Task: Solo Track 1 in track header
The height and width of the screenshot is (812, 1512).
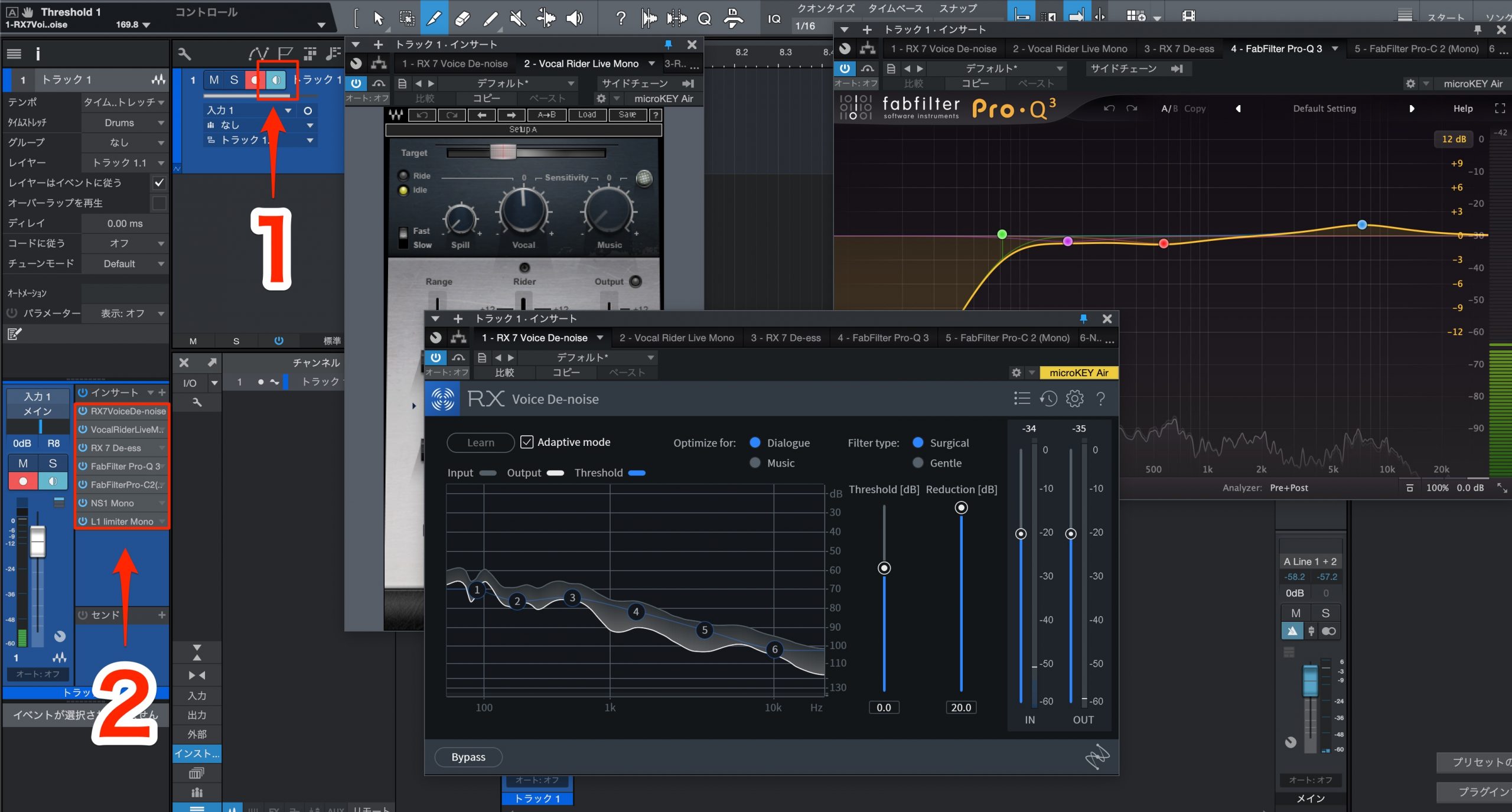Action: click(234, 80)
